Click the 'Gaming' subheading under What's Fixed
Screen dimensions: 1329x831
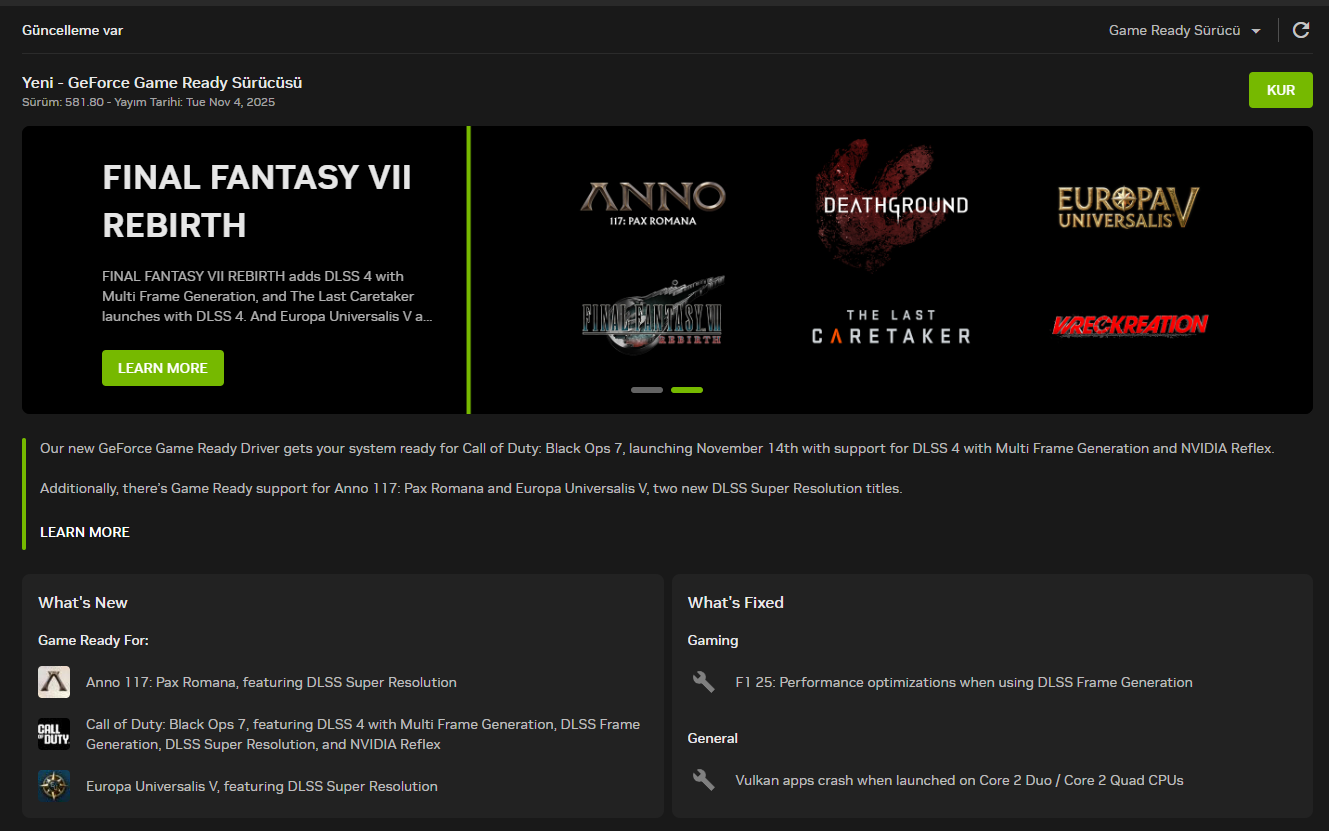tap(713, 640)
